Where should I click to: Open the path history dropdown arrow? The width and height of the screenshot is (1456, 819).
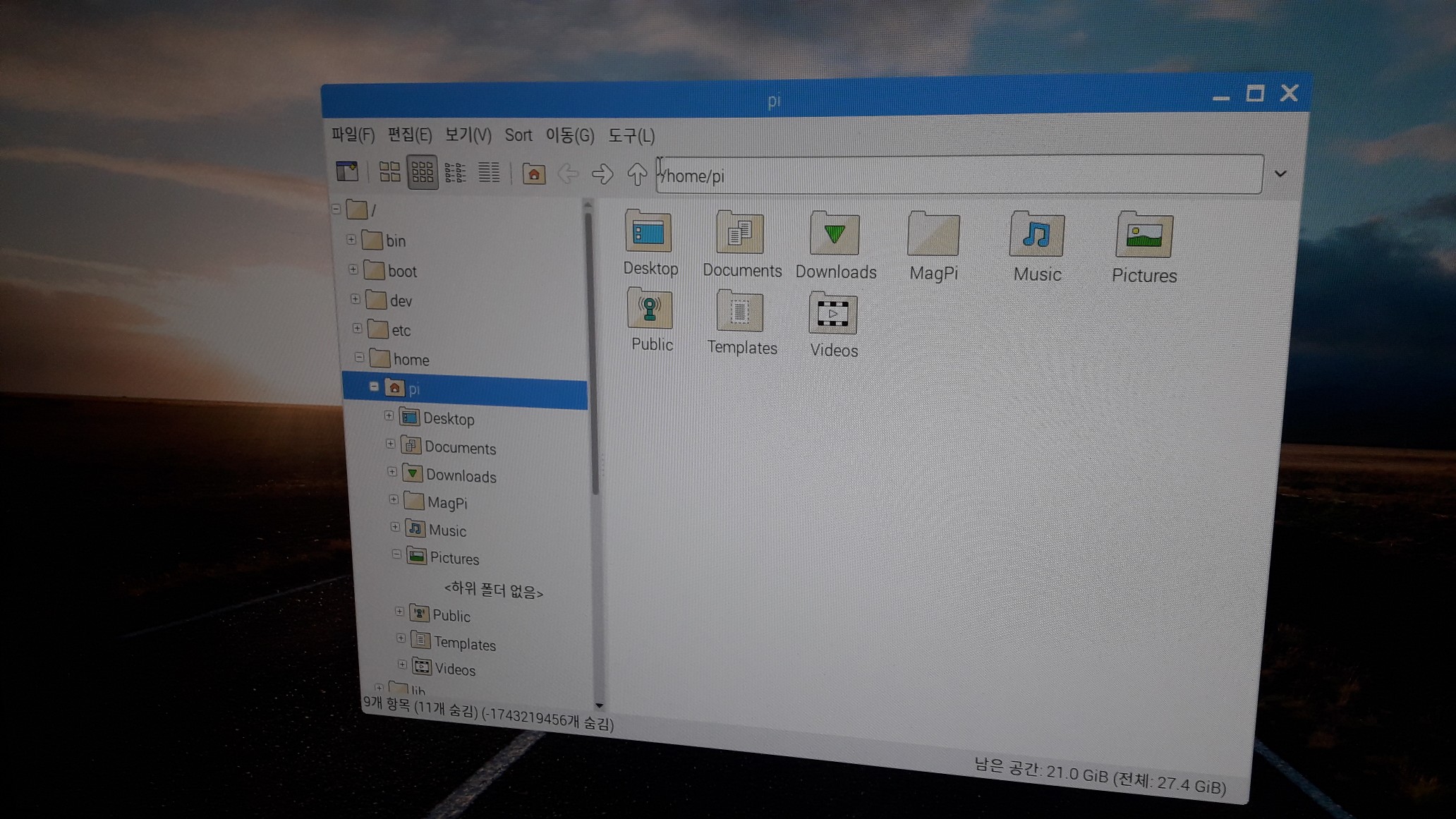(x=1280, y=174)
